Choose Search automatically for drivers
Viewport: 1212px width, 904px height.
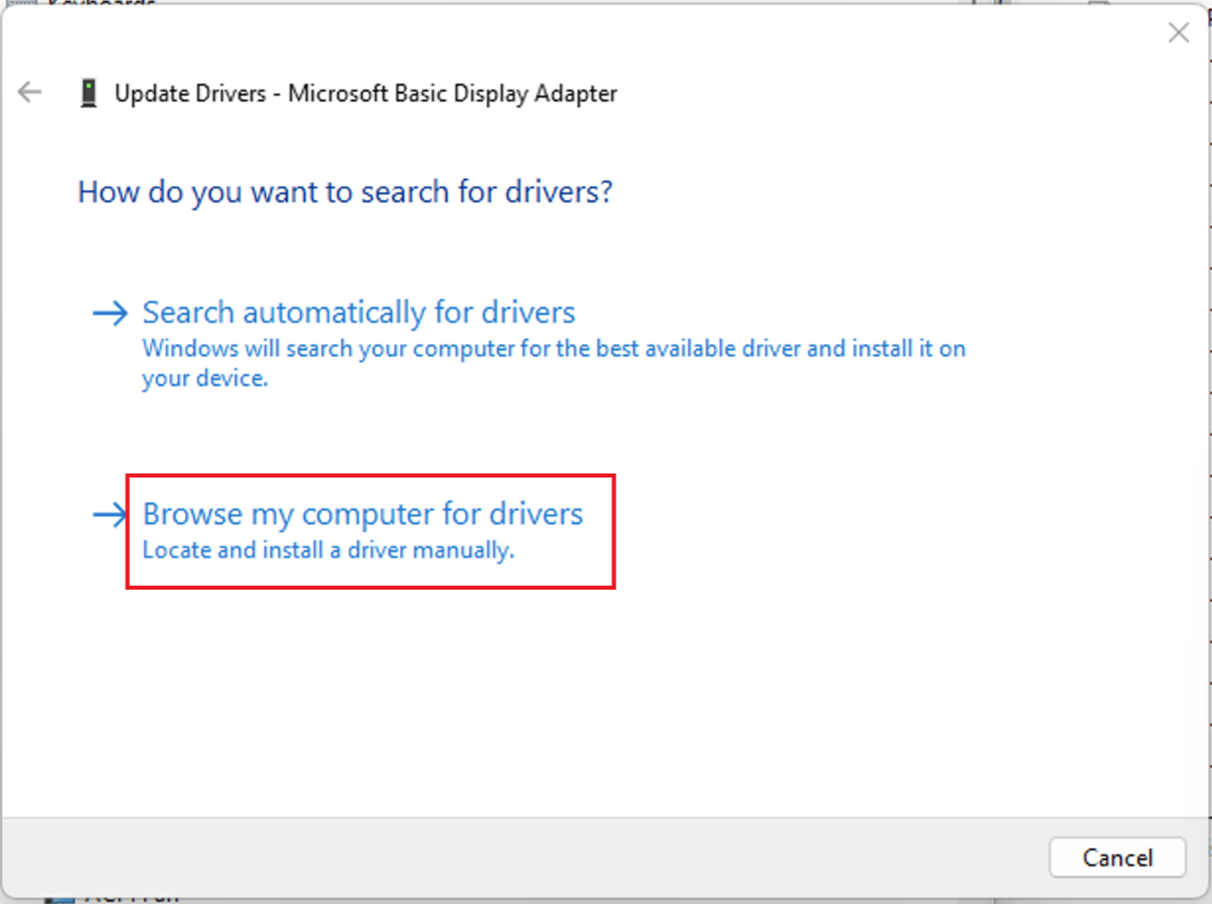358,312
